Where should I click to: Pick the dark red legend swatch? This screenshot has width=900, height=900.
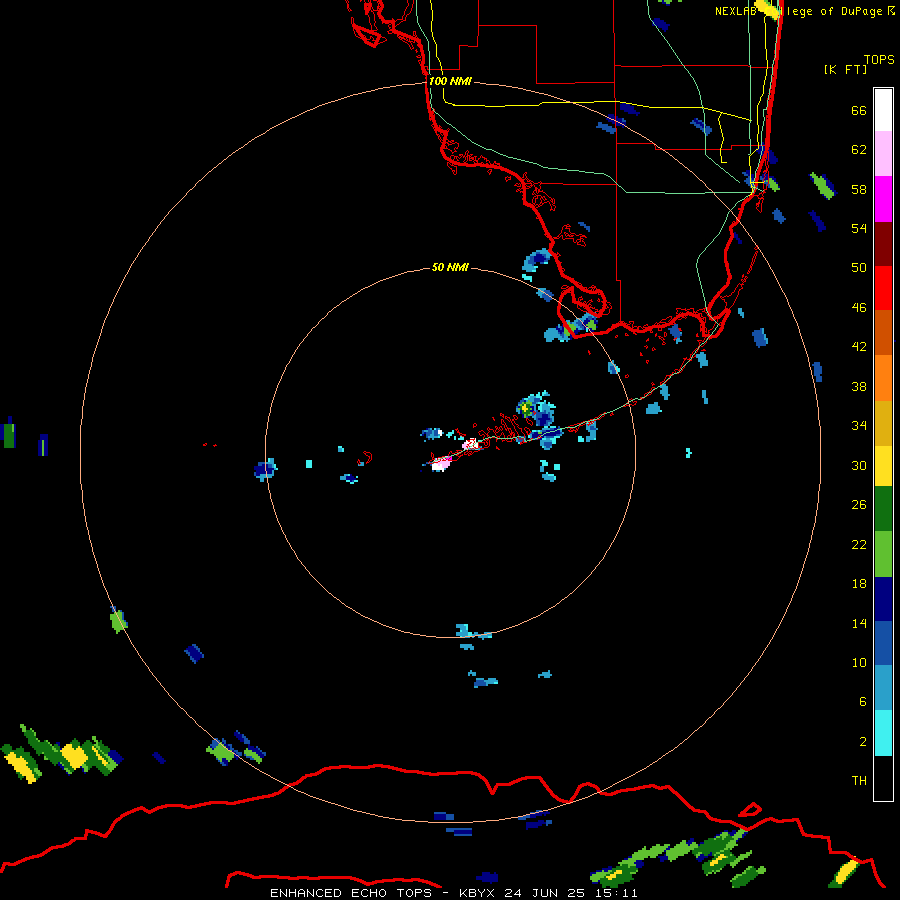pyautogui.click(x=883, y=244)
